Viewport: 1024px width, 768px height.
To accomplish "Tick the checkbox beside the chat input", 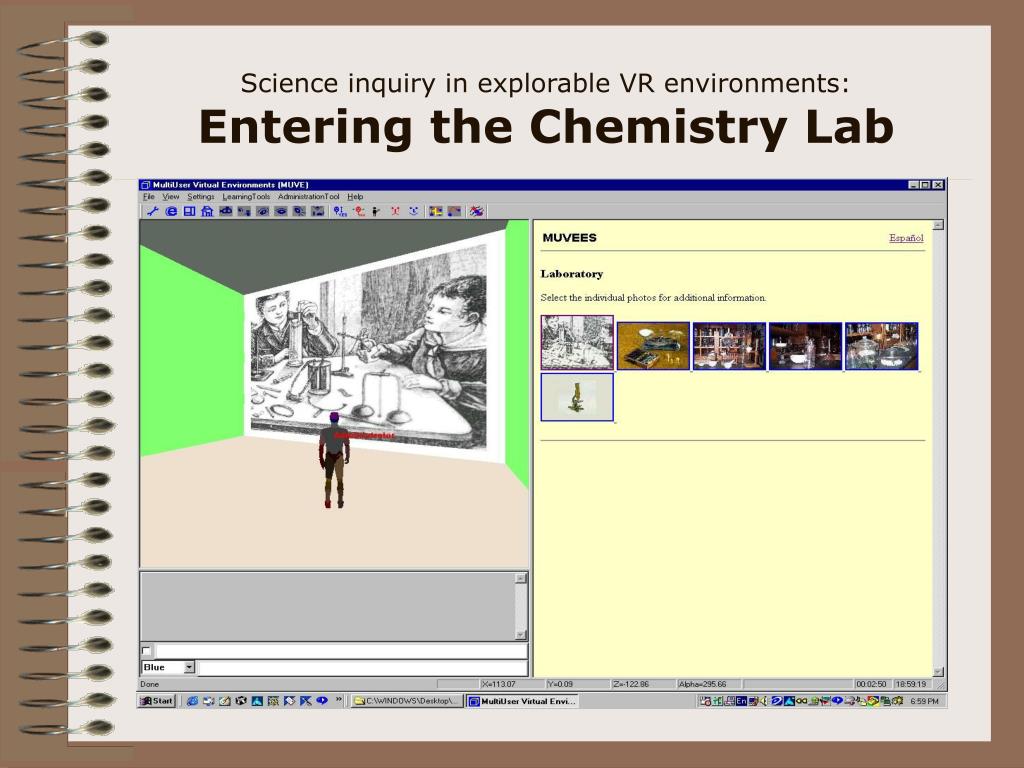I will 147,651.
